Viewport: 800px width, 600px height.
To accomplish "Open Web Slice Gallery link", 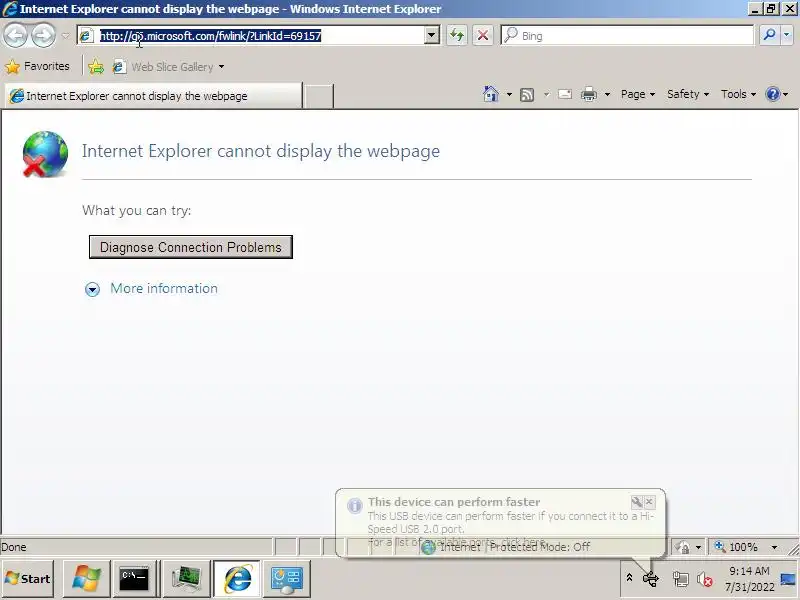I will pos(163,67).
